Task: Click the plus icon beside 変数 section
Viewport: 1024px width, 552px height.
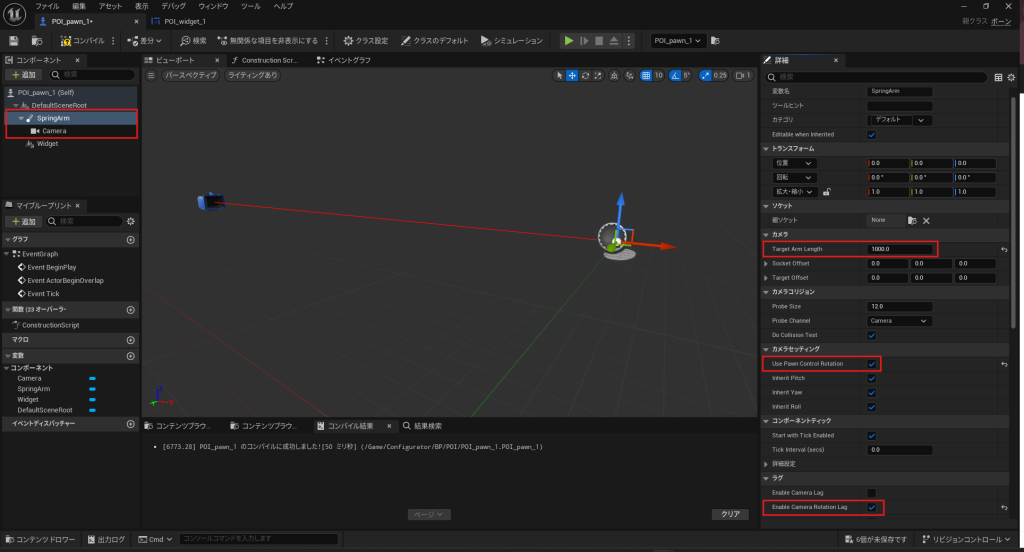Action: pos(130,355)
